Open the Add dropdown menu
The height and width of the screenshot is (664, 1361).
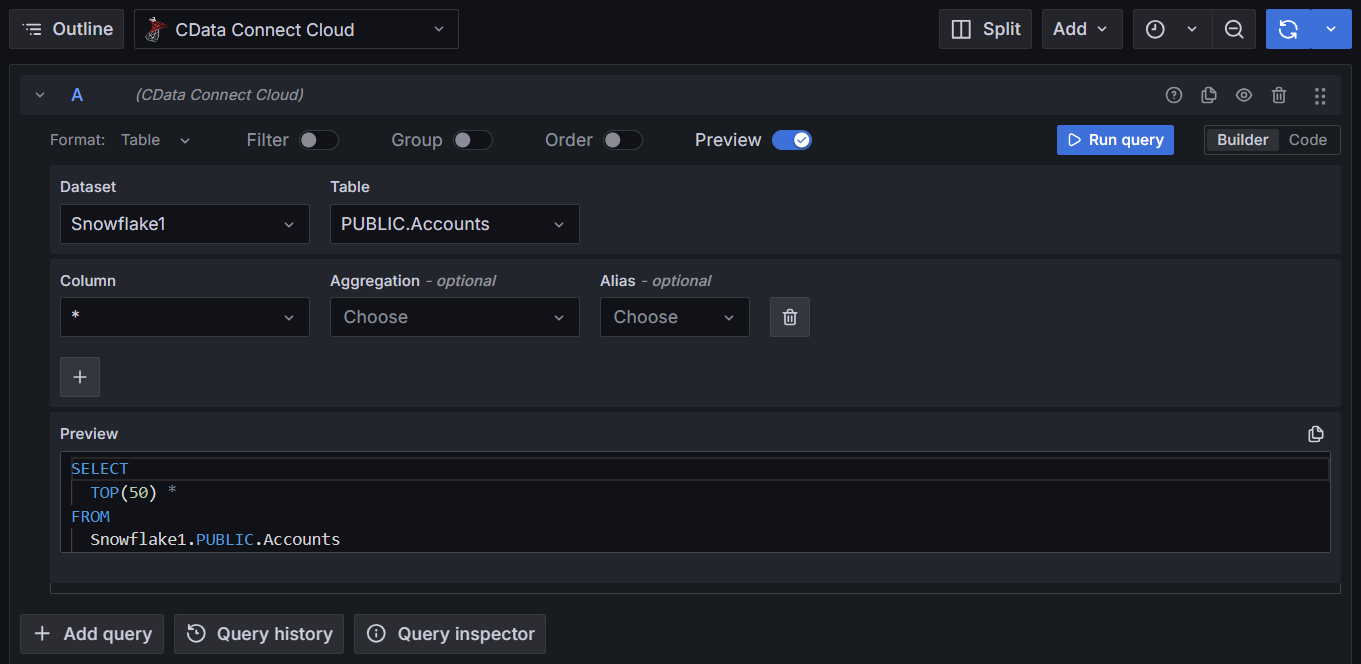coord(1082,29)
